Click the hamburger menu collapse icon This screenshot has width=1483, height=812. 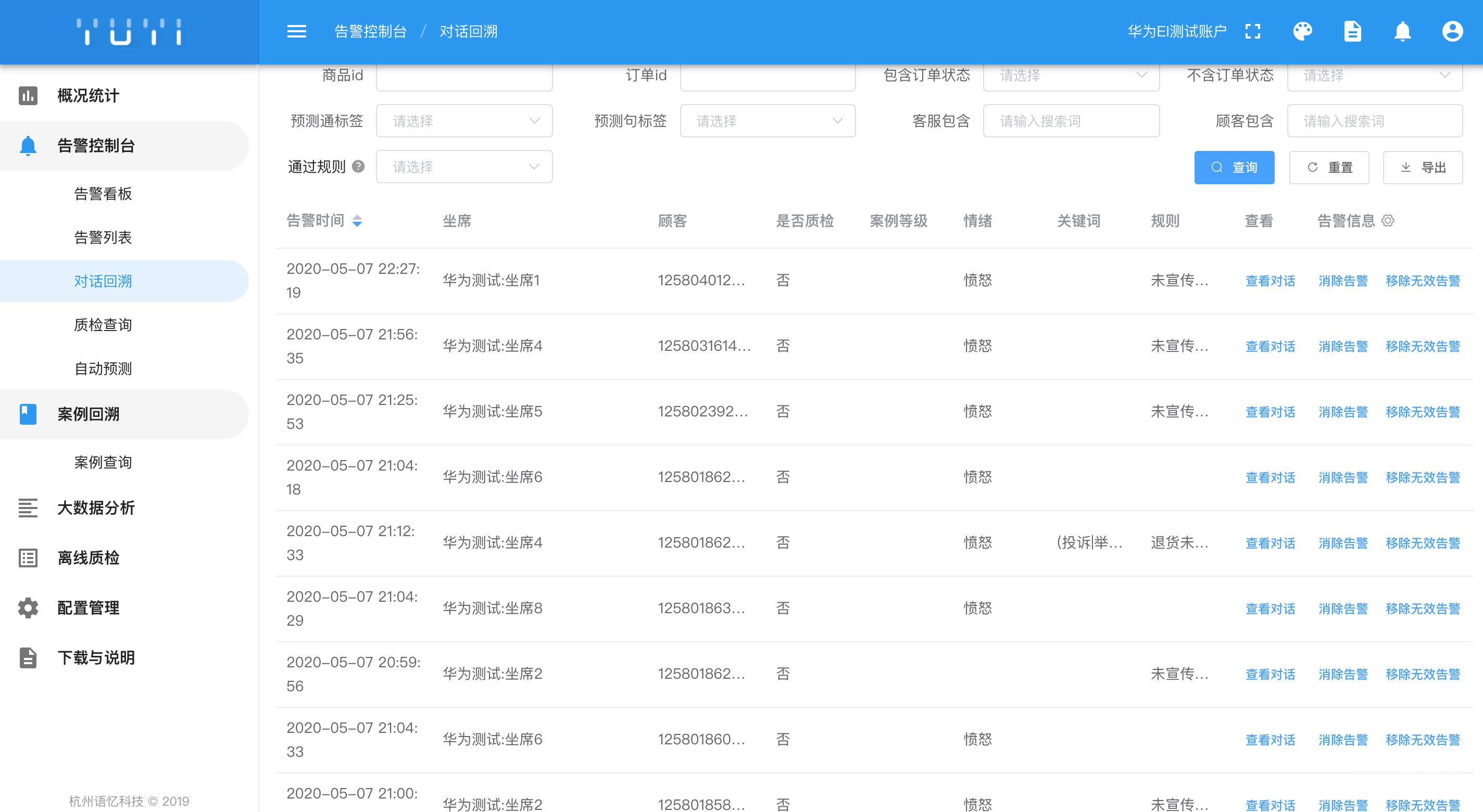(x=296, y=32)
